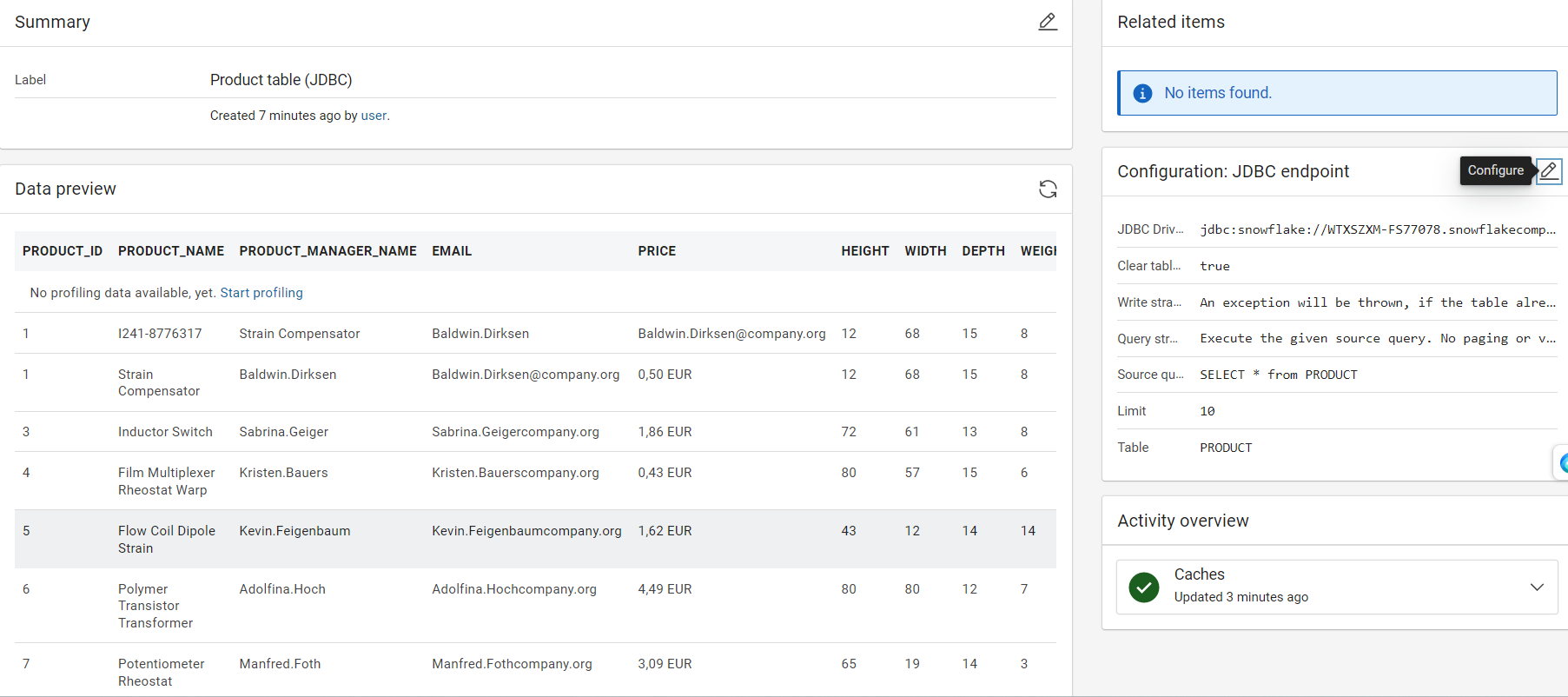
Task: Expand the Caches activity chevron
Action: pyautogui.click(x=1536, y=587)
